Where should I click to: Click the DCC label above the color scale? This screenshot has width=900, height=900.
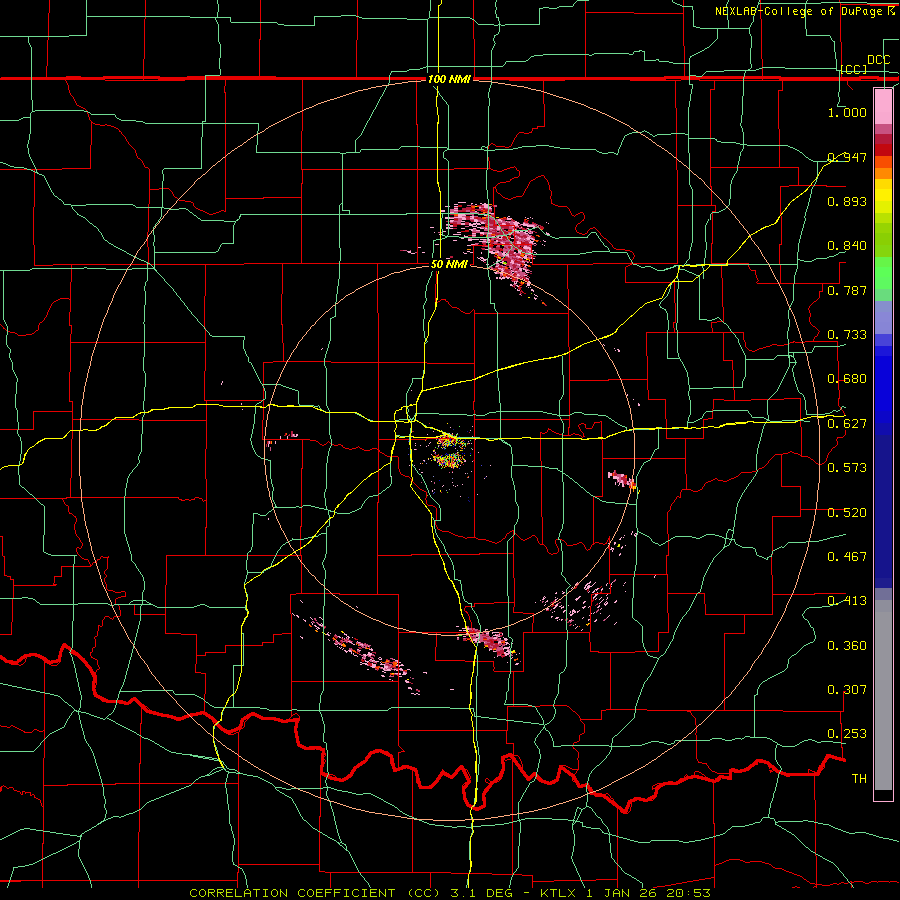pos(878,60)
